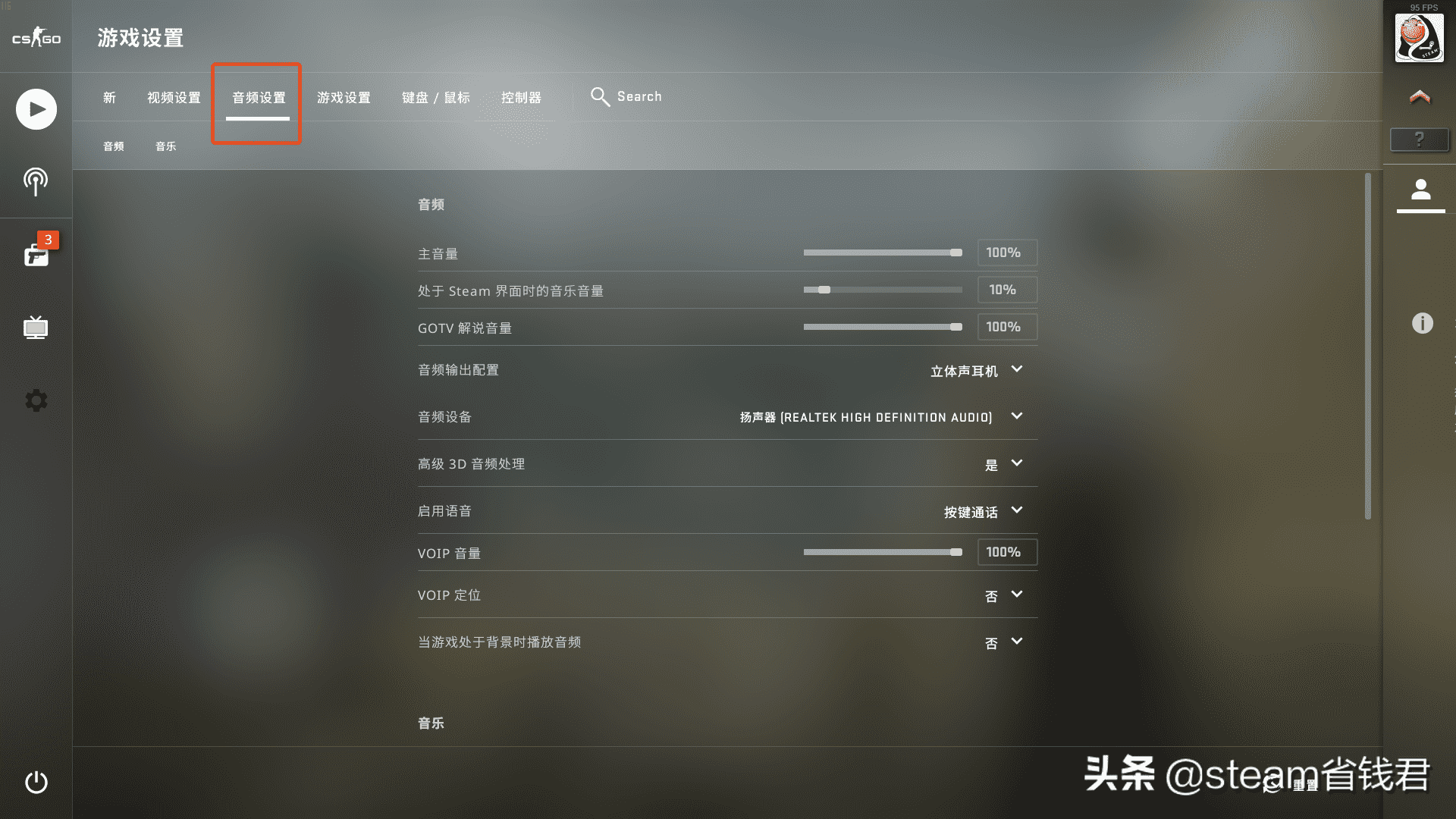Click the user profile icon
This screenshot has width=1456, height=819.
[1422, 192]
